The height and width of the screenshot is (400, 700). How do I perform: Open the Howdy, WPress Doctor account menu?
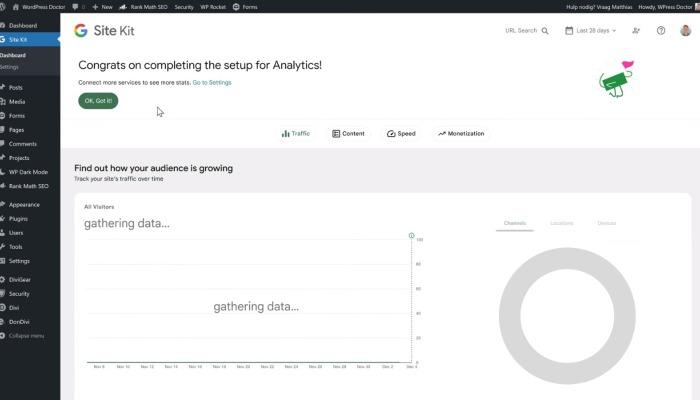coord(660,6)
